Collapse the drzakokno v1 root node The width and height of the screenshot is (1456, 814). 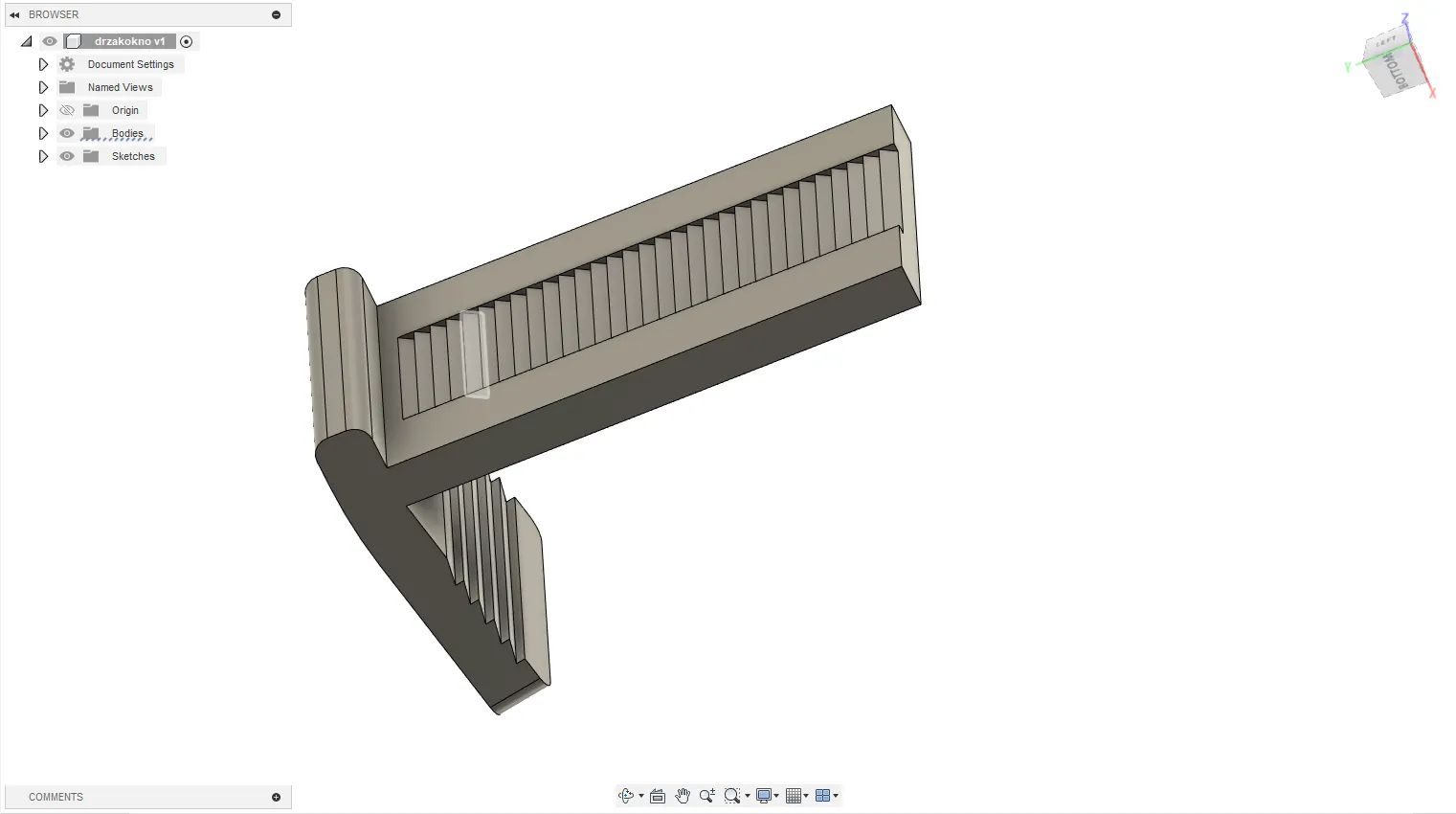[26, 41]
